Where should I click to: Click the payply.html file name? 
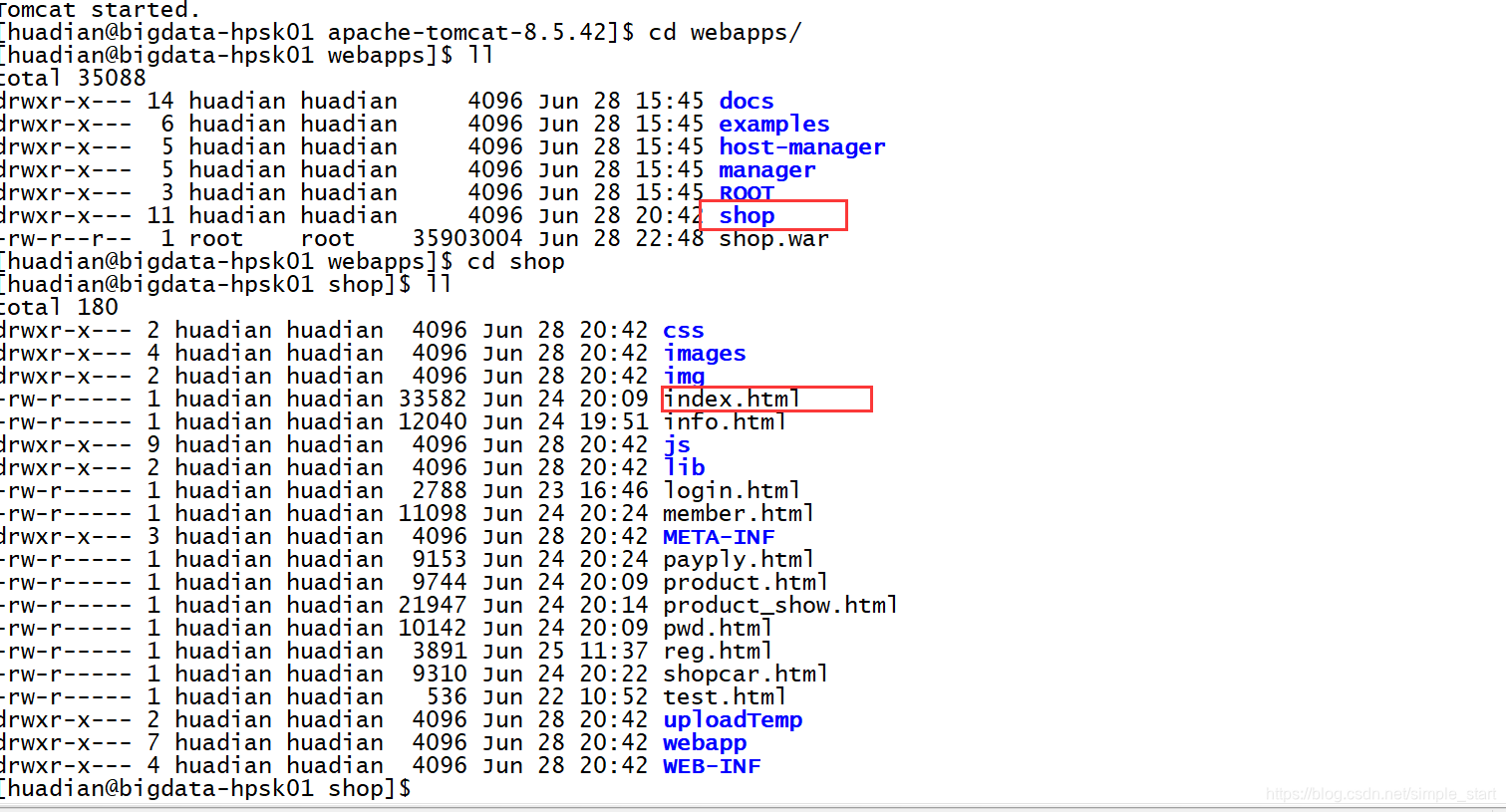click(740, 560)
